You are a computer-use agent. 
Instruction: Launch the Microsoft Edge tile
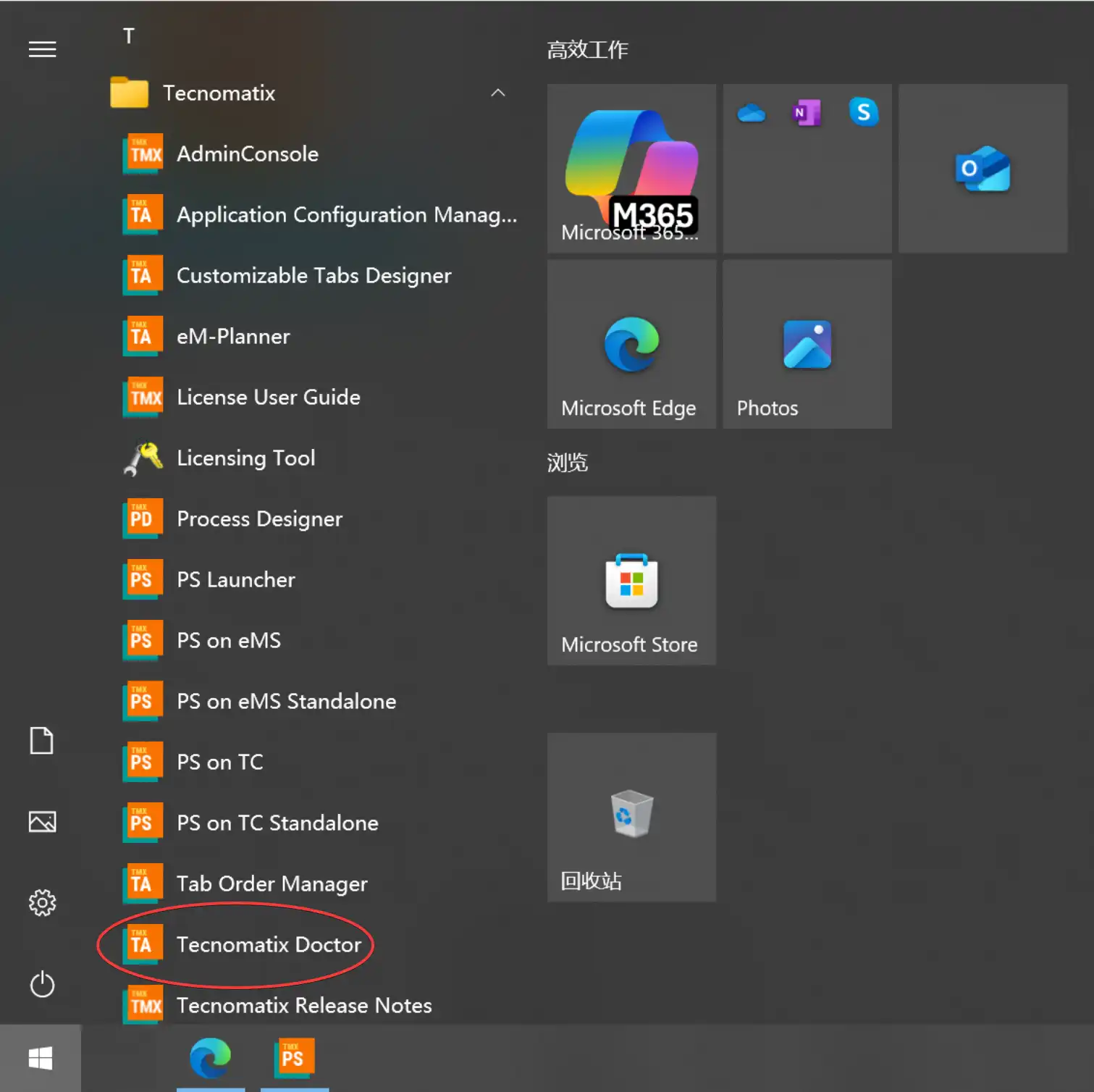point(631,344)
